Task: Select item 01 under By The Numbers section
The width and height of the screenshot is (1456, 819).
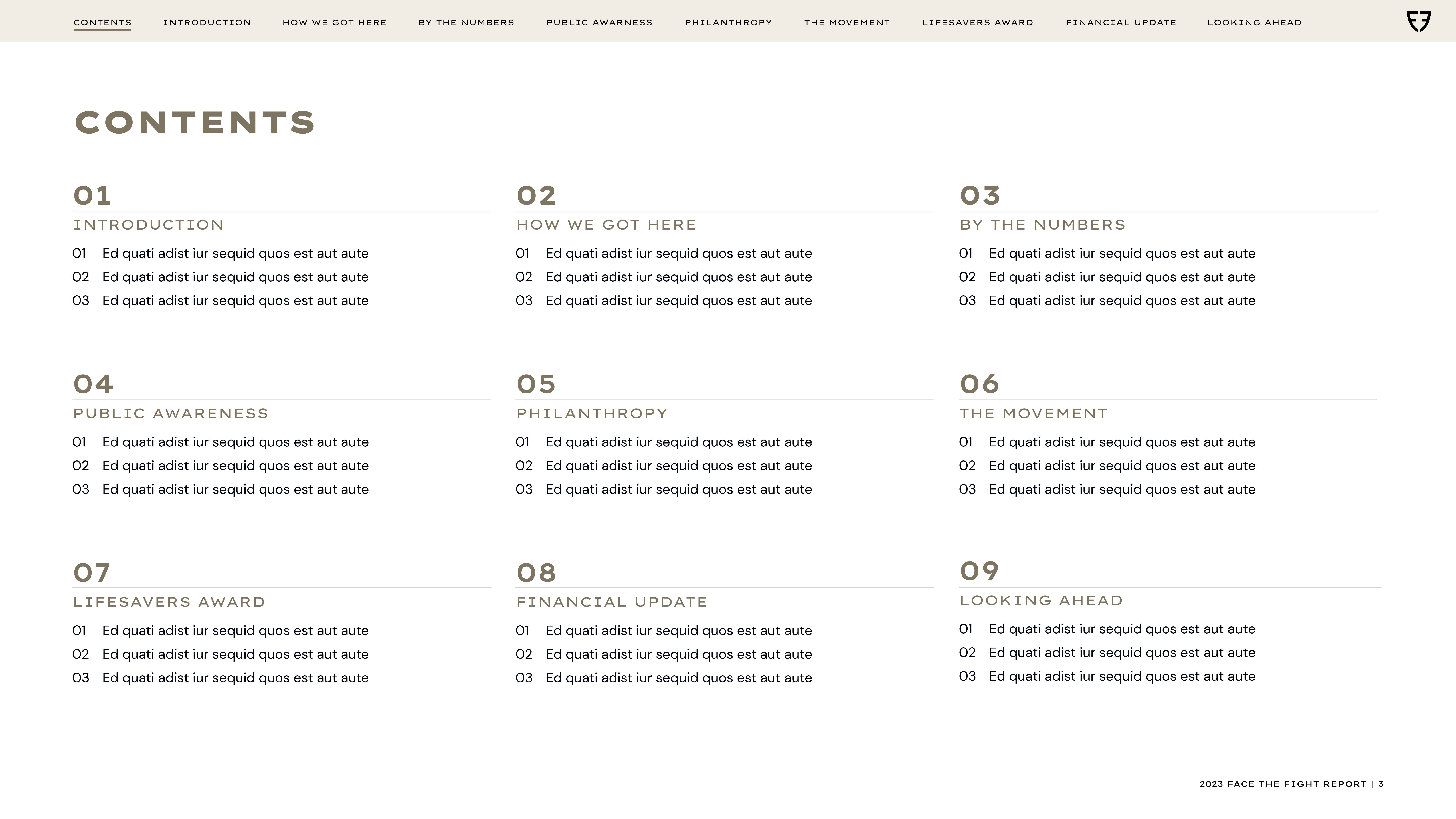Action: (x=1107, y=254)
